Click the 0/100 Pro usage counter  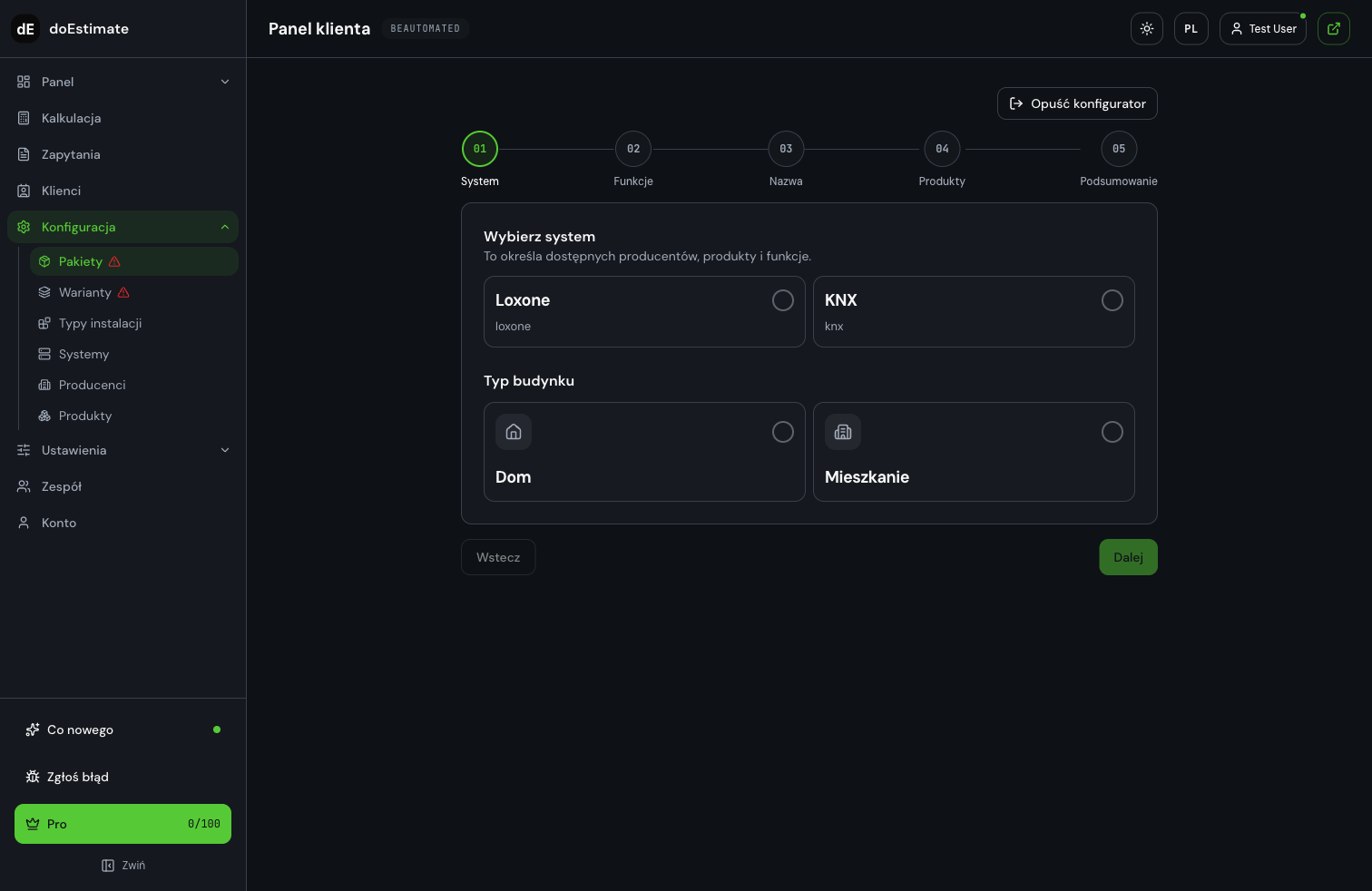(204, 824)
